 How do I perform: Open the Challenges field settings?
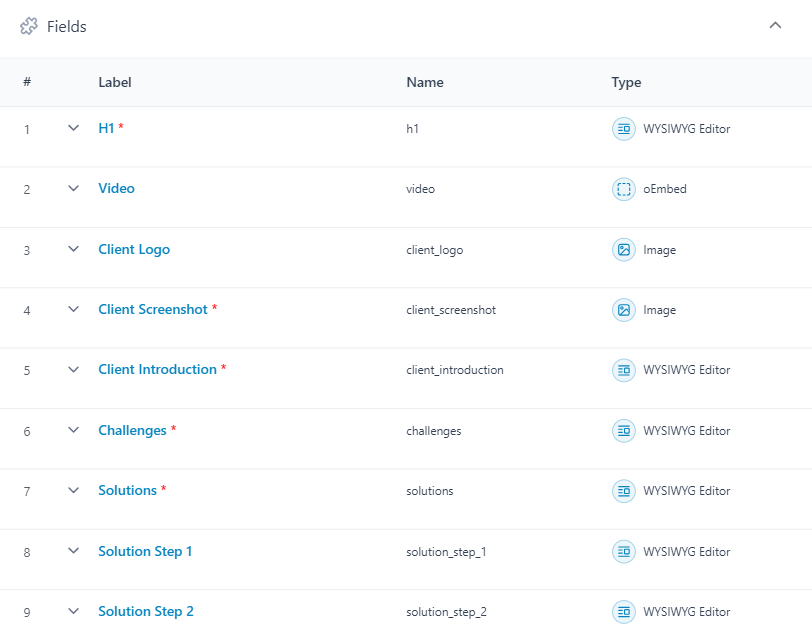[131, 431]
